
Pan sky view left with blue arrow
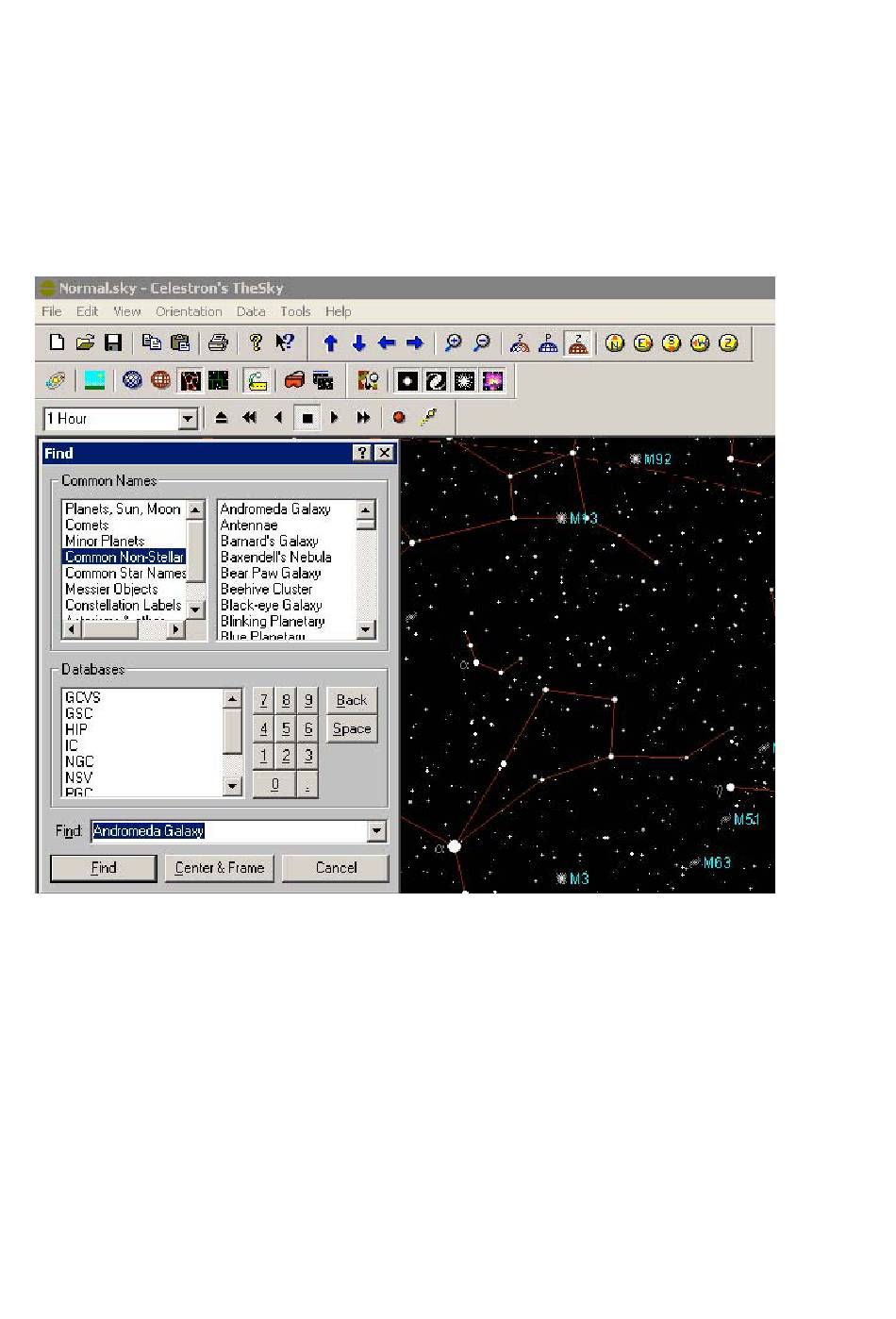(x=386, y=342)
